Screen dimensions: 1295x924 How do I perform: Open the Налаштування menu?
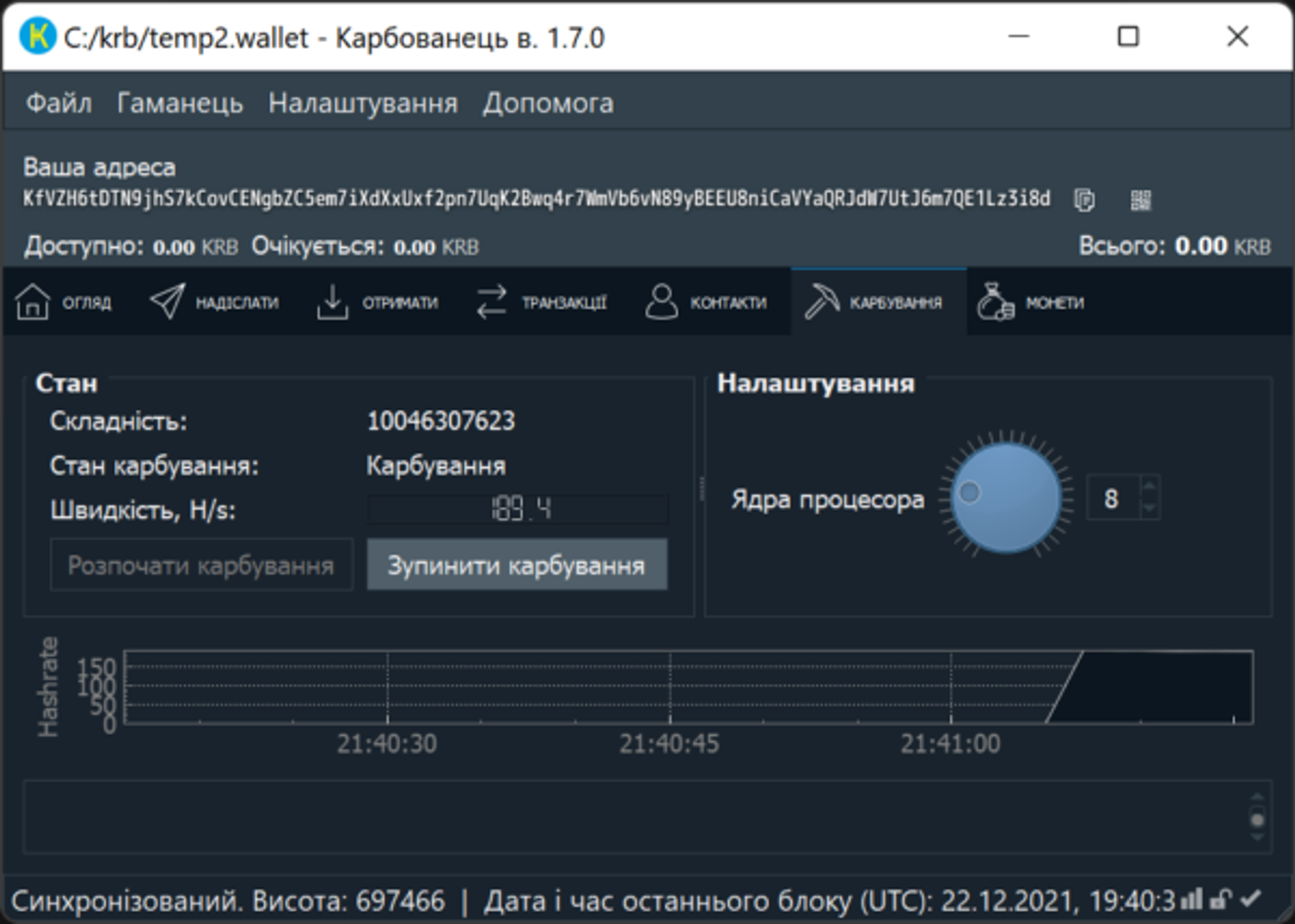pos(363,103)
